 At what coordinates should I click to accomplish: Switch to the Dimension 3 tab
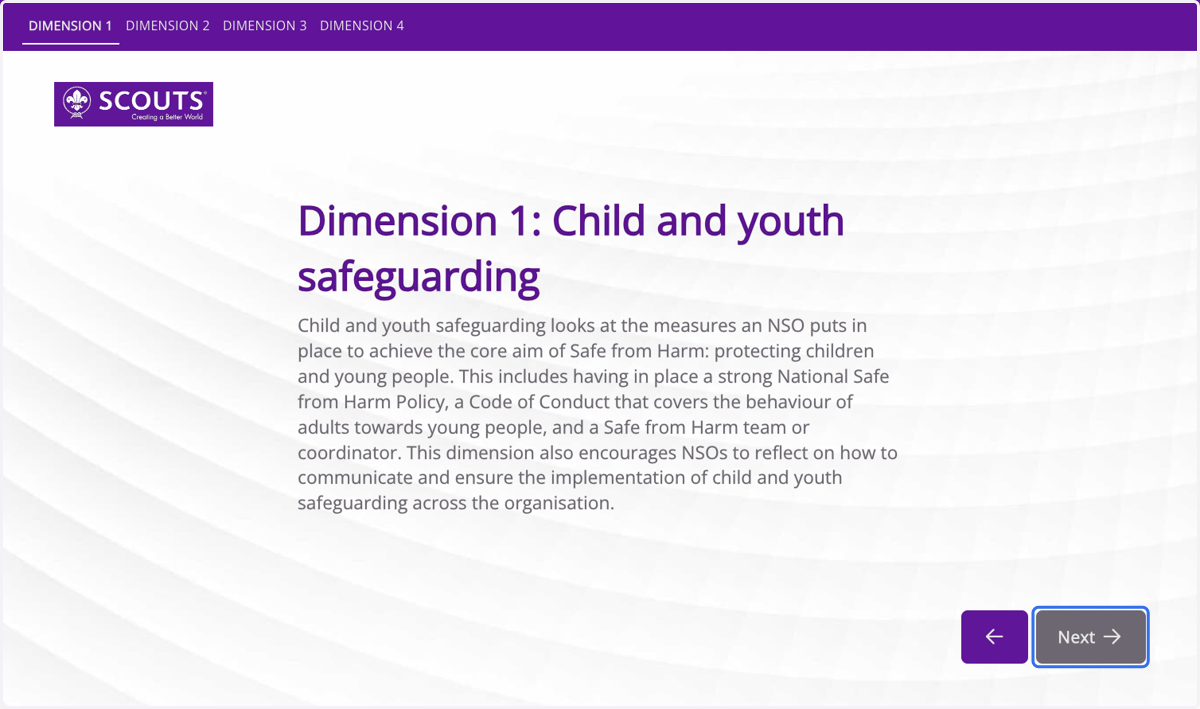(x=265, y=26)
